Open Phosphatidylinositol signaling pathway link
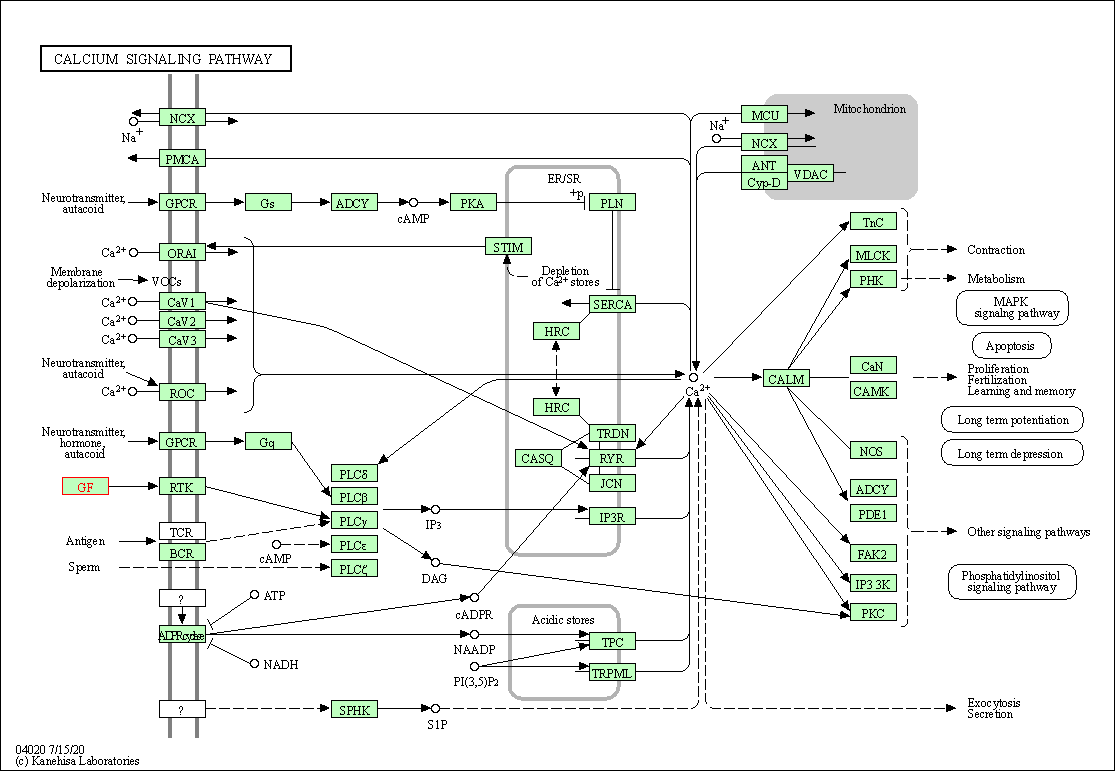This screenshot has width=1115, height=771. click(1012, 581)
